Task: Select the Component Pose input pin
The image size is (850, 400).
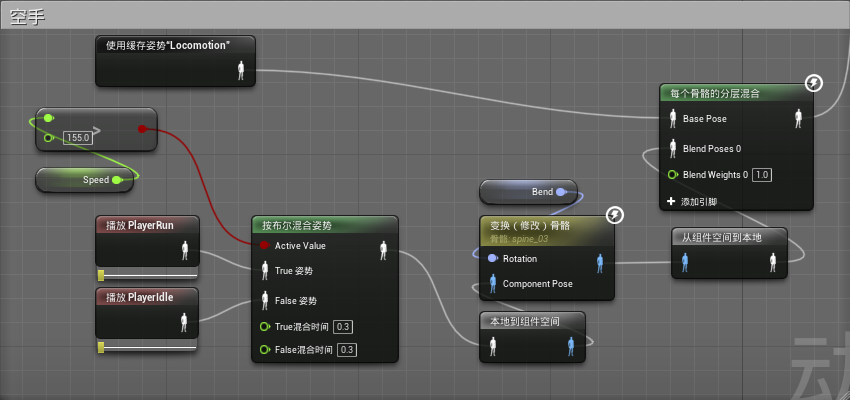Action: pyautogui.click(x=493, y=283)
